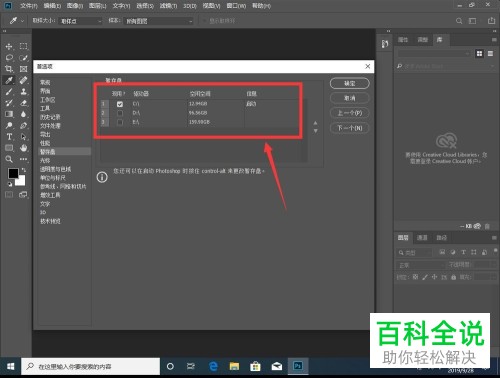Select the Zoom tool

[x=9, y=159]
